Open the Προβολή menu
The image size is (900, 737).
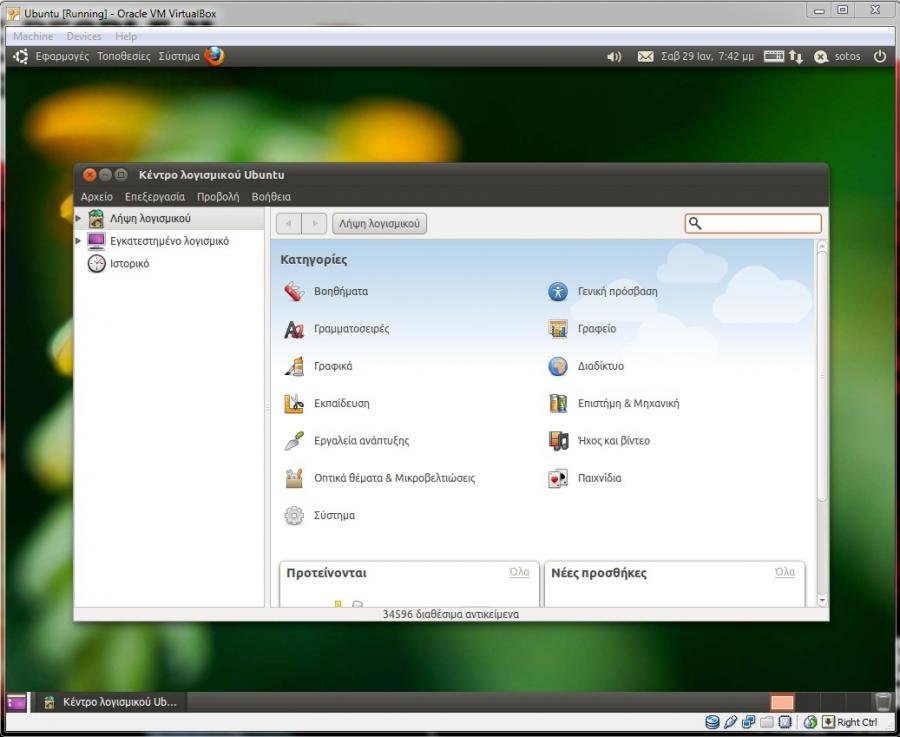[x=218, y=197]
